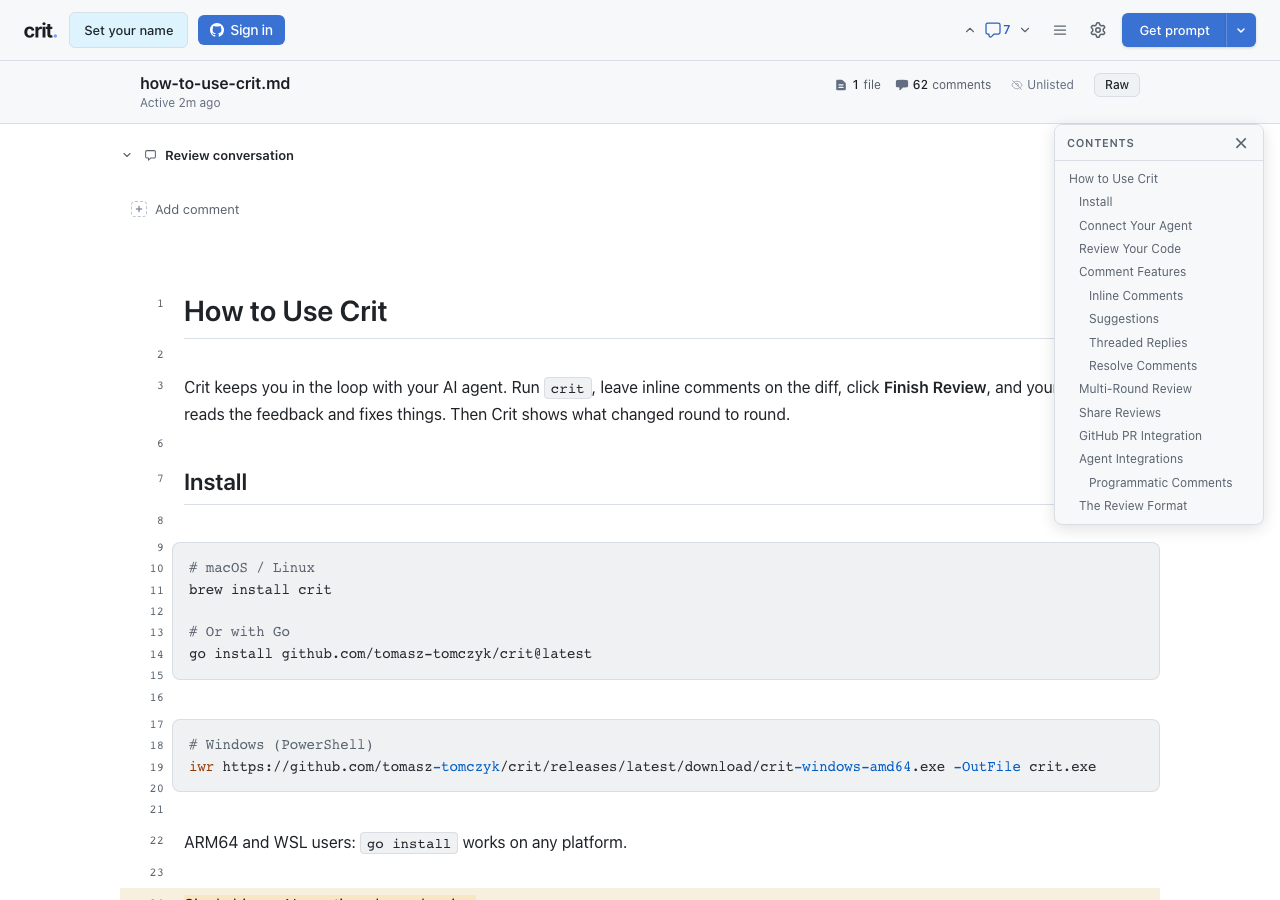The width and height of the screenshot is (1280, 900).
Task: Click the How to Use Crit document heading
Action: tap(285, 311)
